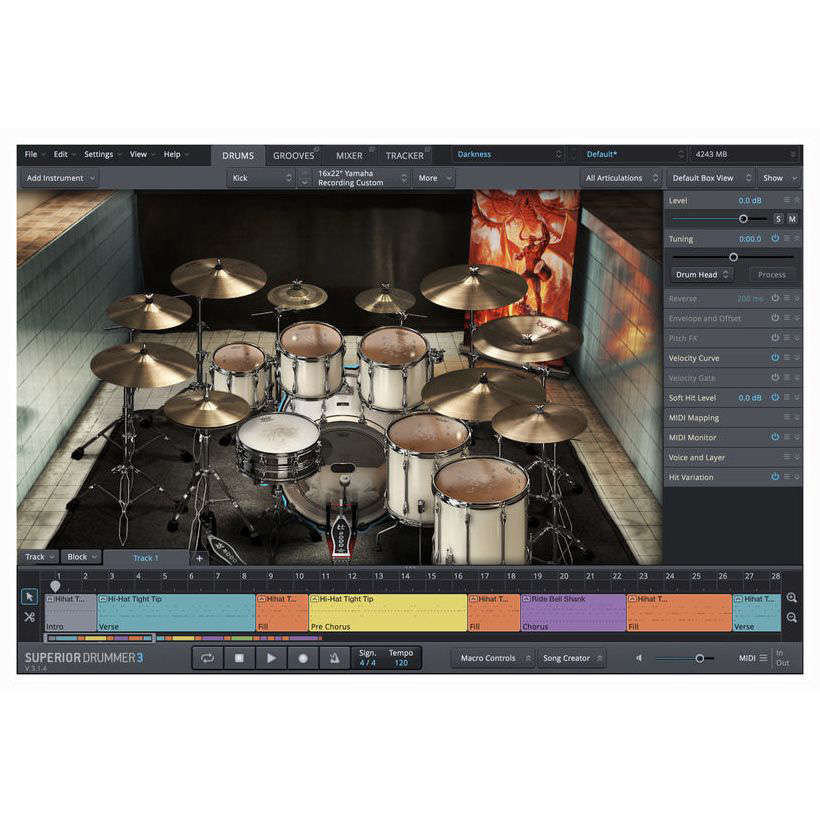Add a new track with the plus button

click(199, 558)
